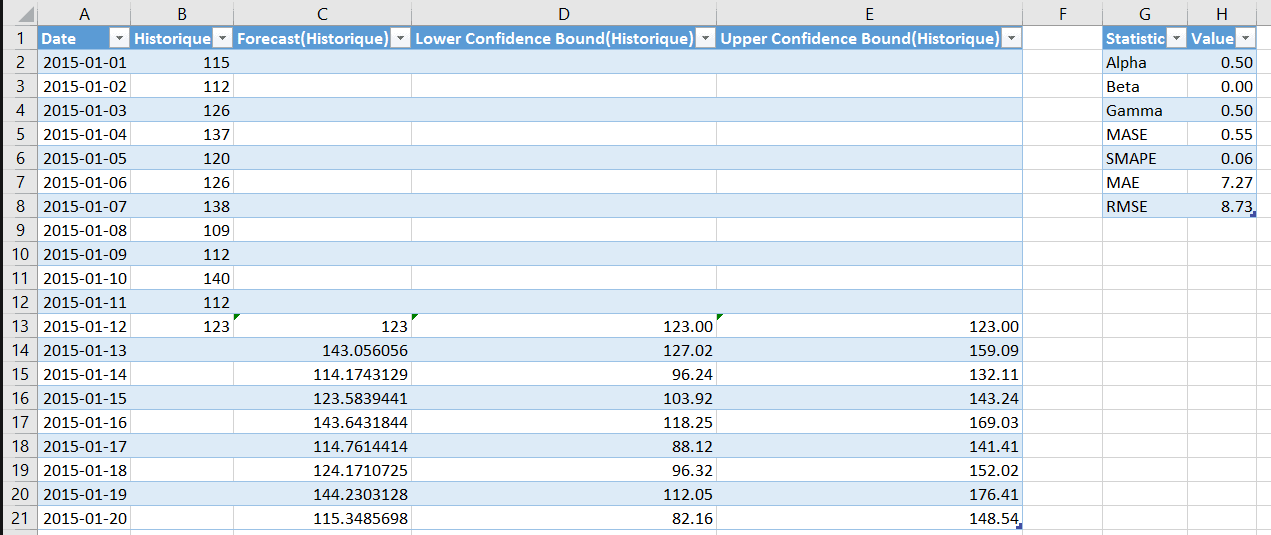
Task: Select column F header
Action: pyautogui.click(x=1062, y=14)
